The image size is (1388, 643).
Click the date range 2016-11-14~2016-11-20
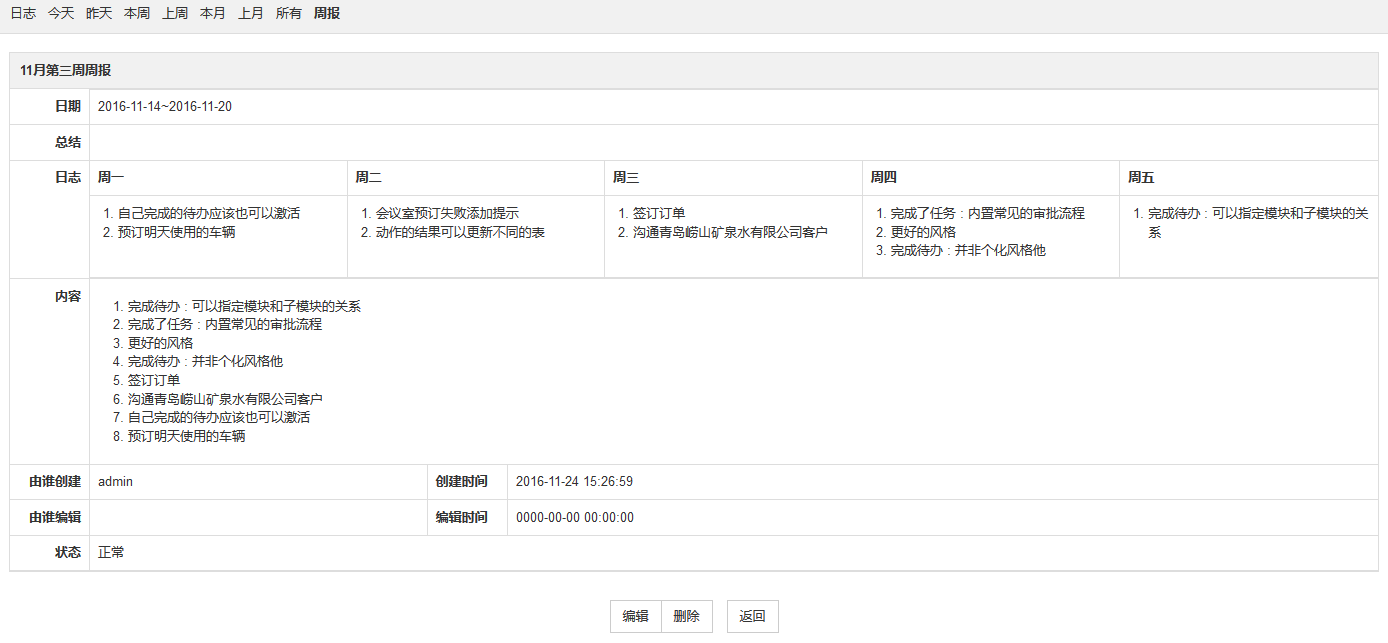coord(165,107)
